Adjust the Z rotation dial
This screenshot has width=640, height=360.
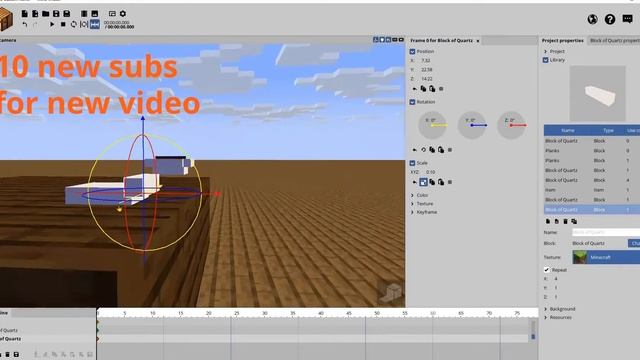point(512,125)
